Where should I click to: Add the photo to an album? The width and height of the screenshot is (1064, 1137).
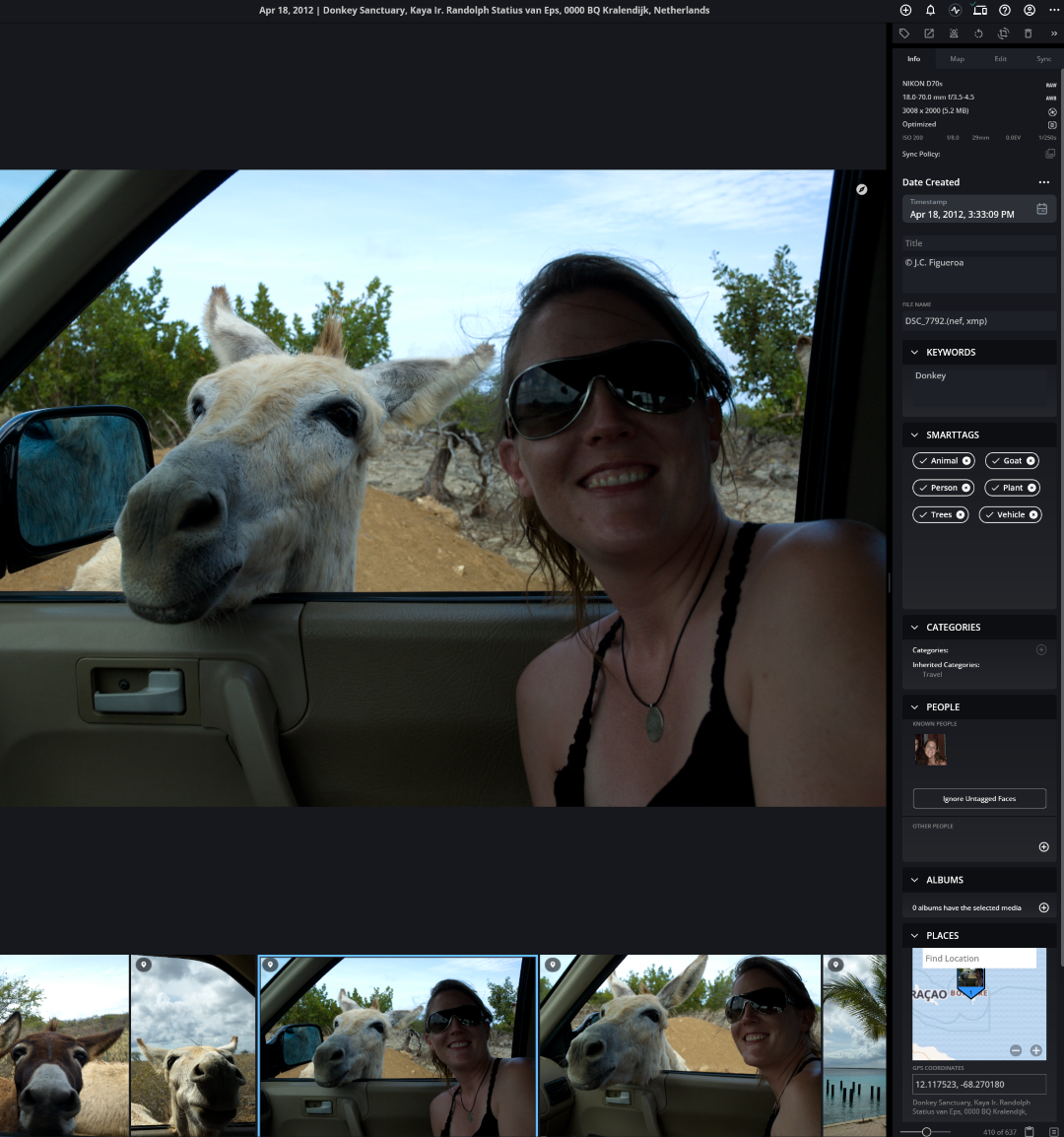pos(1043,907)
